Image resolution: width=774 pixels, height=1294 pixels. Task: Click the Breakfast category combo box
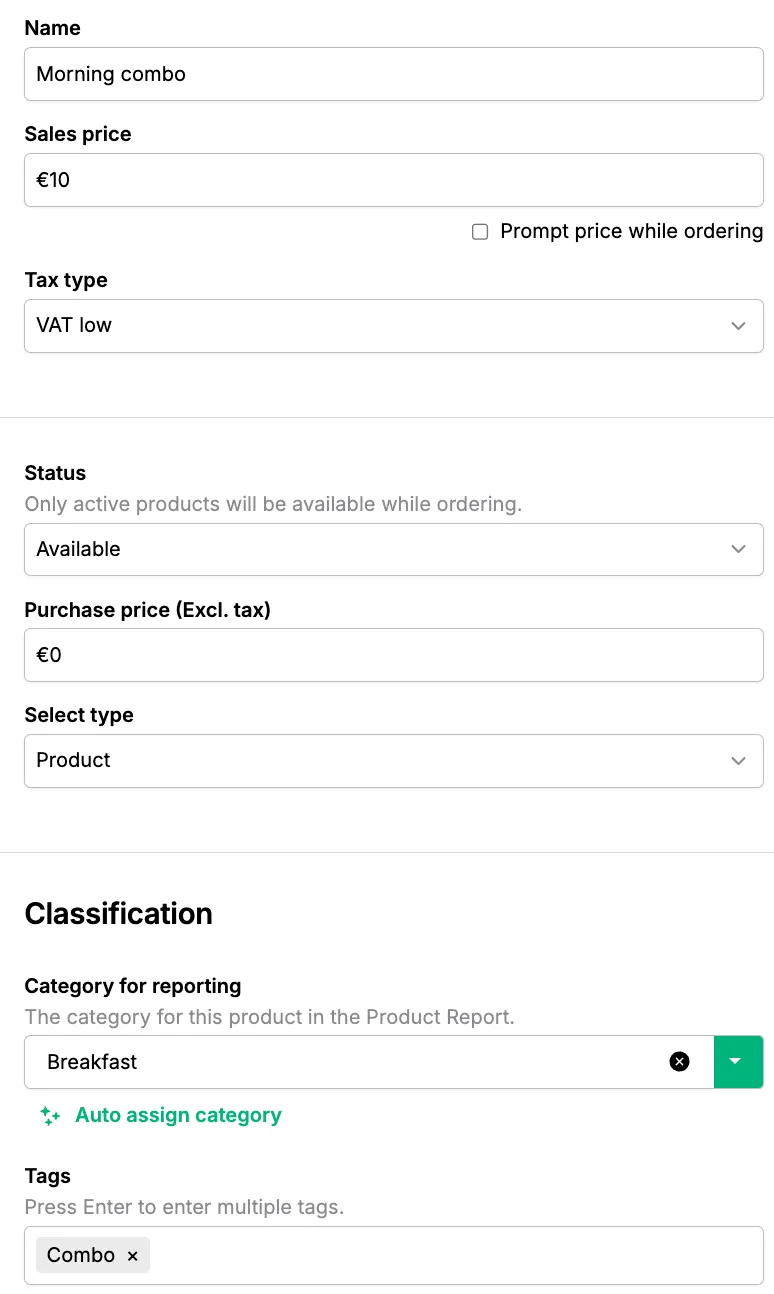pos(340,1062)
